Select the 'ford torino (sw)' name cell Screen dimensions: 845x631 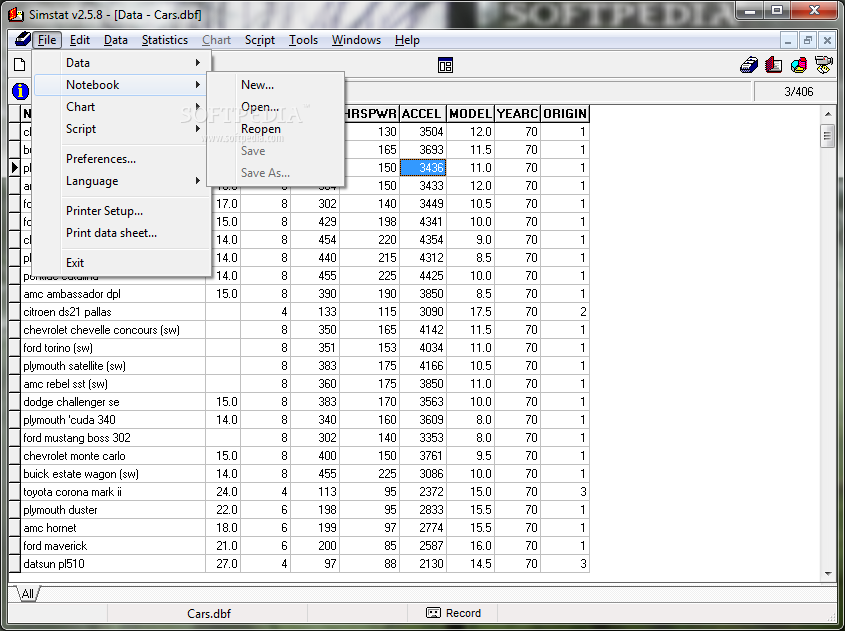[113, 348]
